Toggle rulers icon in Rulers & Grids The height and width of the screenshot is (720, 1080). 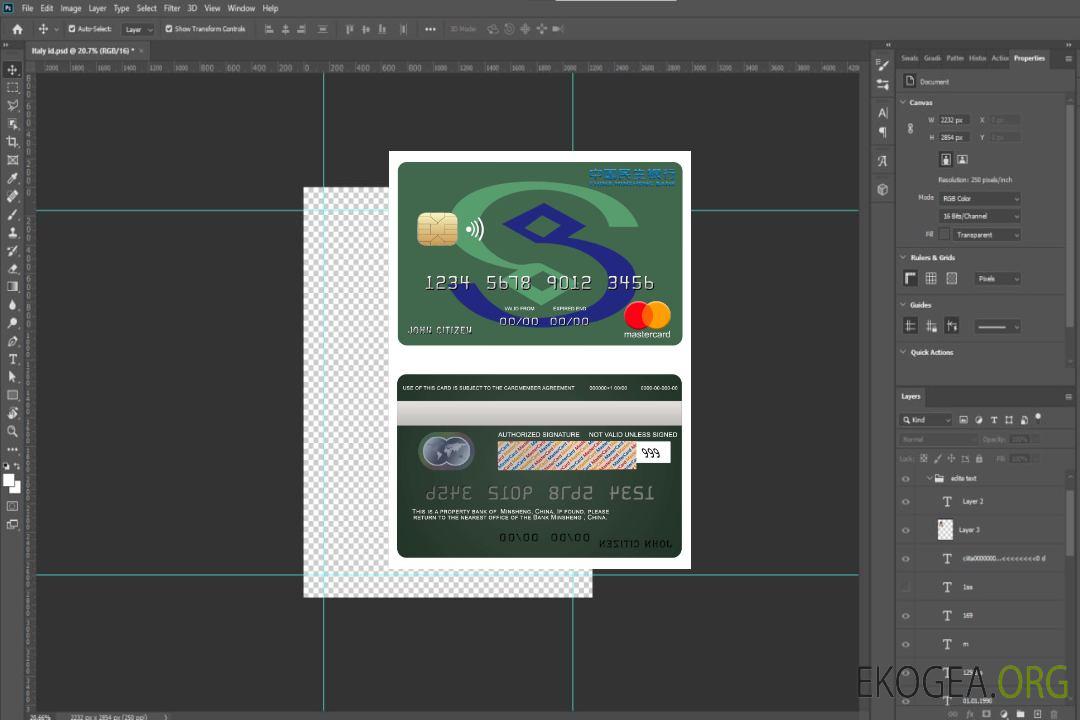tap(910, 278)
